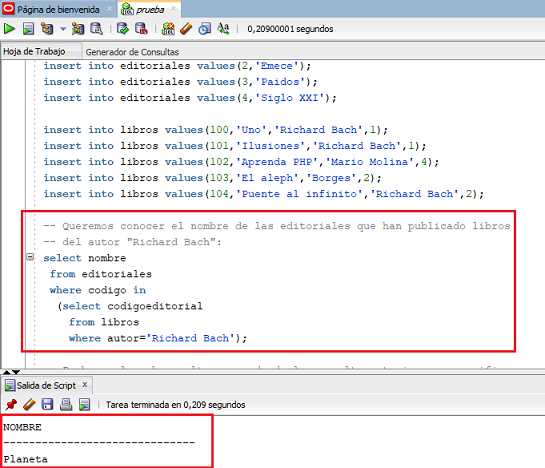545x468 pixels.
Task: Clear the worksheet with the eraser icon
Action: pos(186,29)
